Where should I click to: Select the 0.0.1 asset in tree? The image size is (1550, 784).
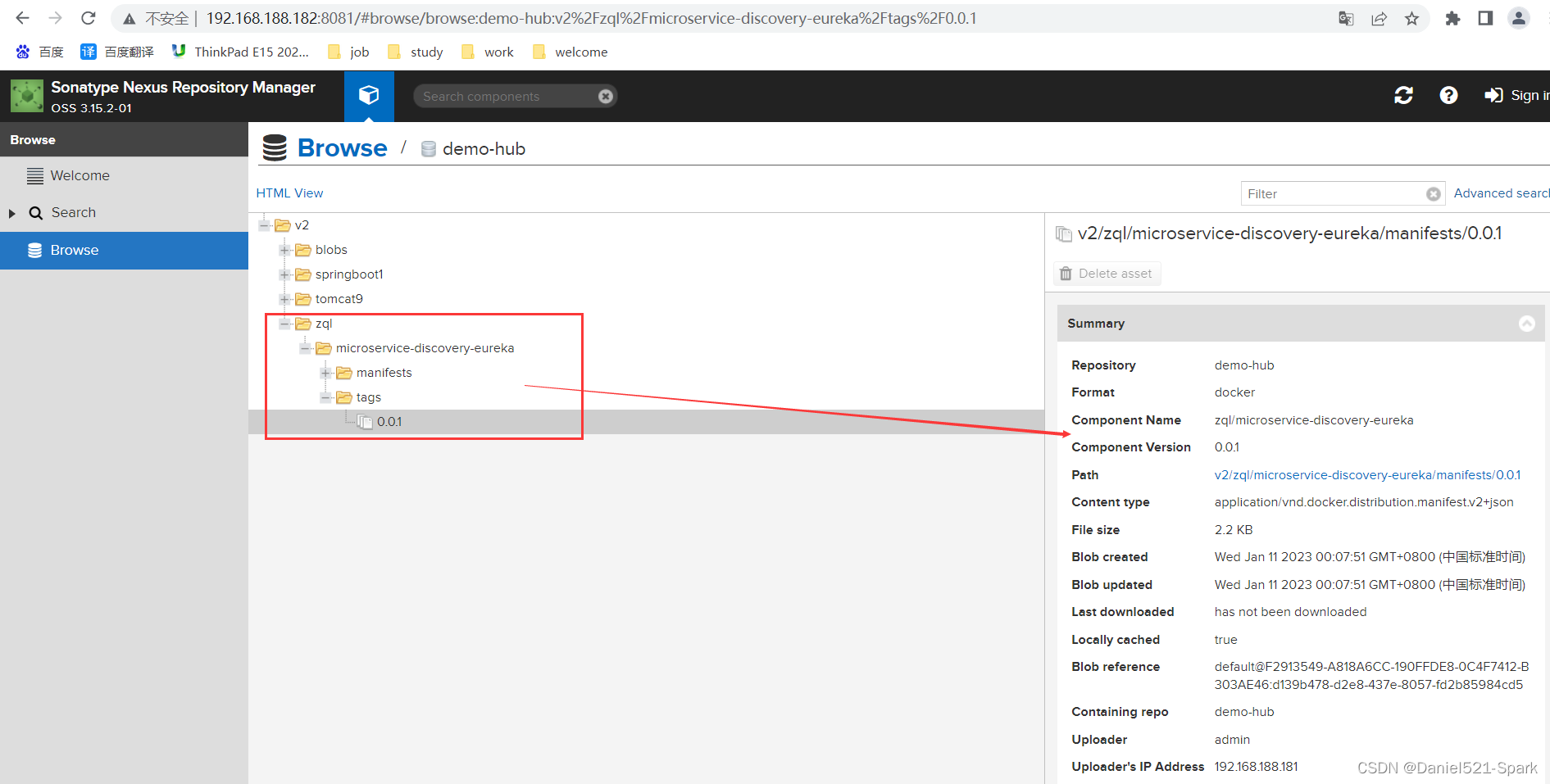coord(389,422)
